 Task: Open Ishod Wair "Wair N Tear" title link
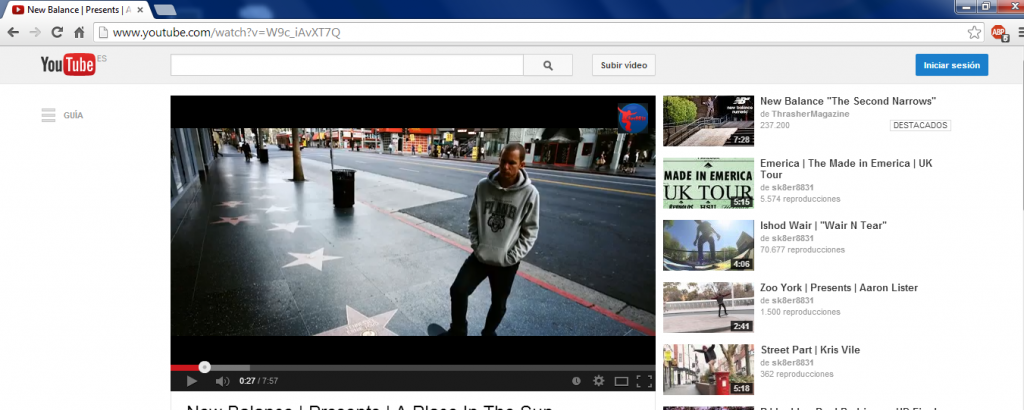click(x=823, y=226)
